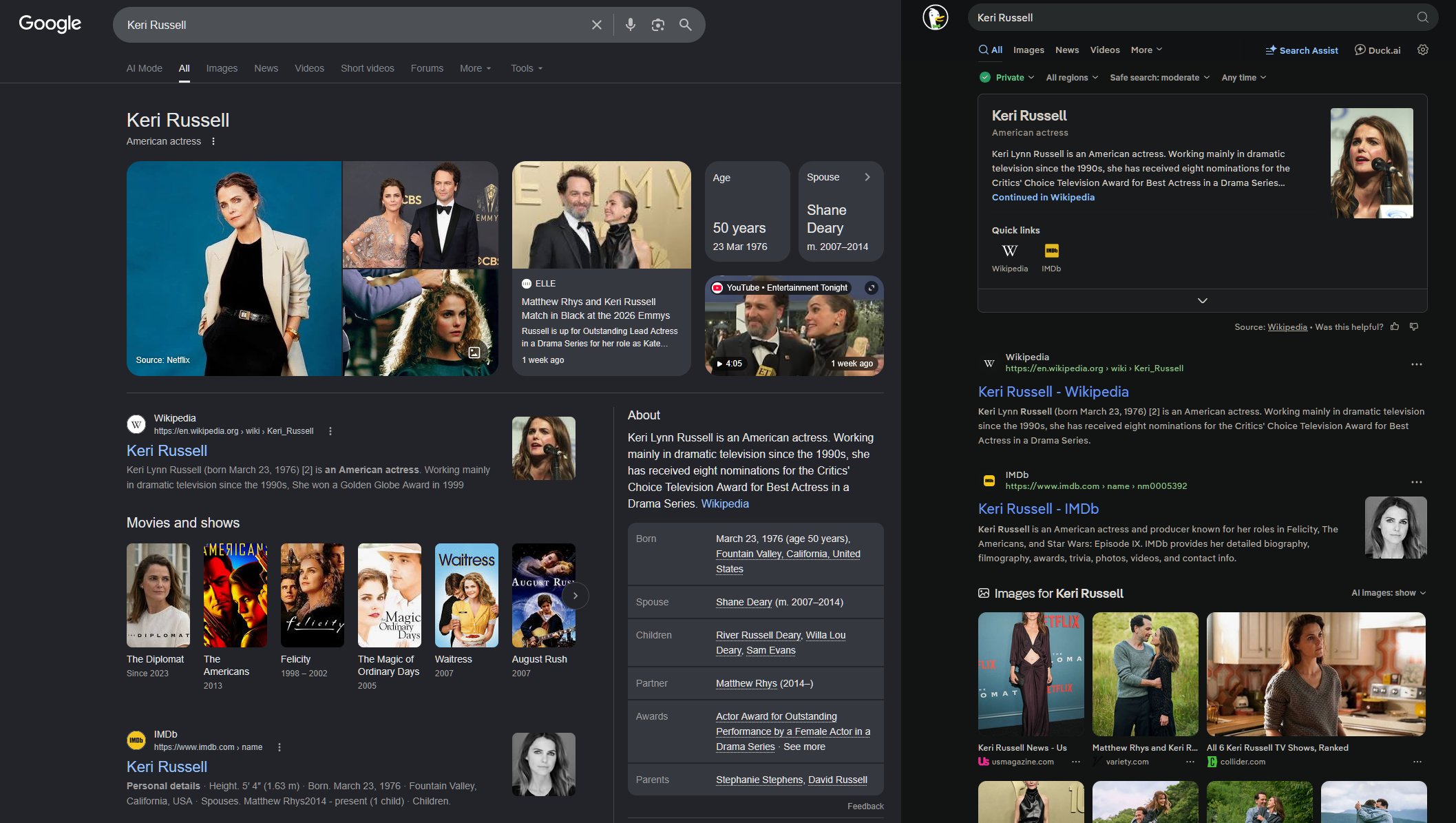Clear the Google search box
This screenshot has width=1456, height=823.
pos(596,25)
